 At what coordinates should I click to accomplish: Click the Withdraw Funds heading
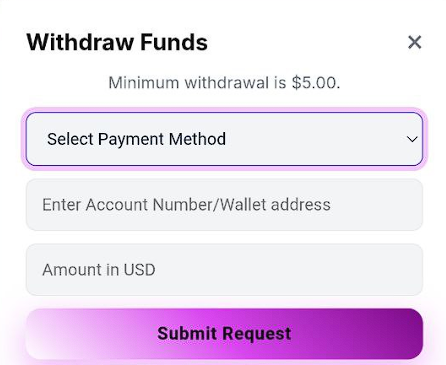tap(117, 42)
